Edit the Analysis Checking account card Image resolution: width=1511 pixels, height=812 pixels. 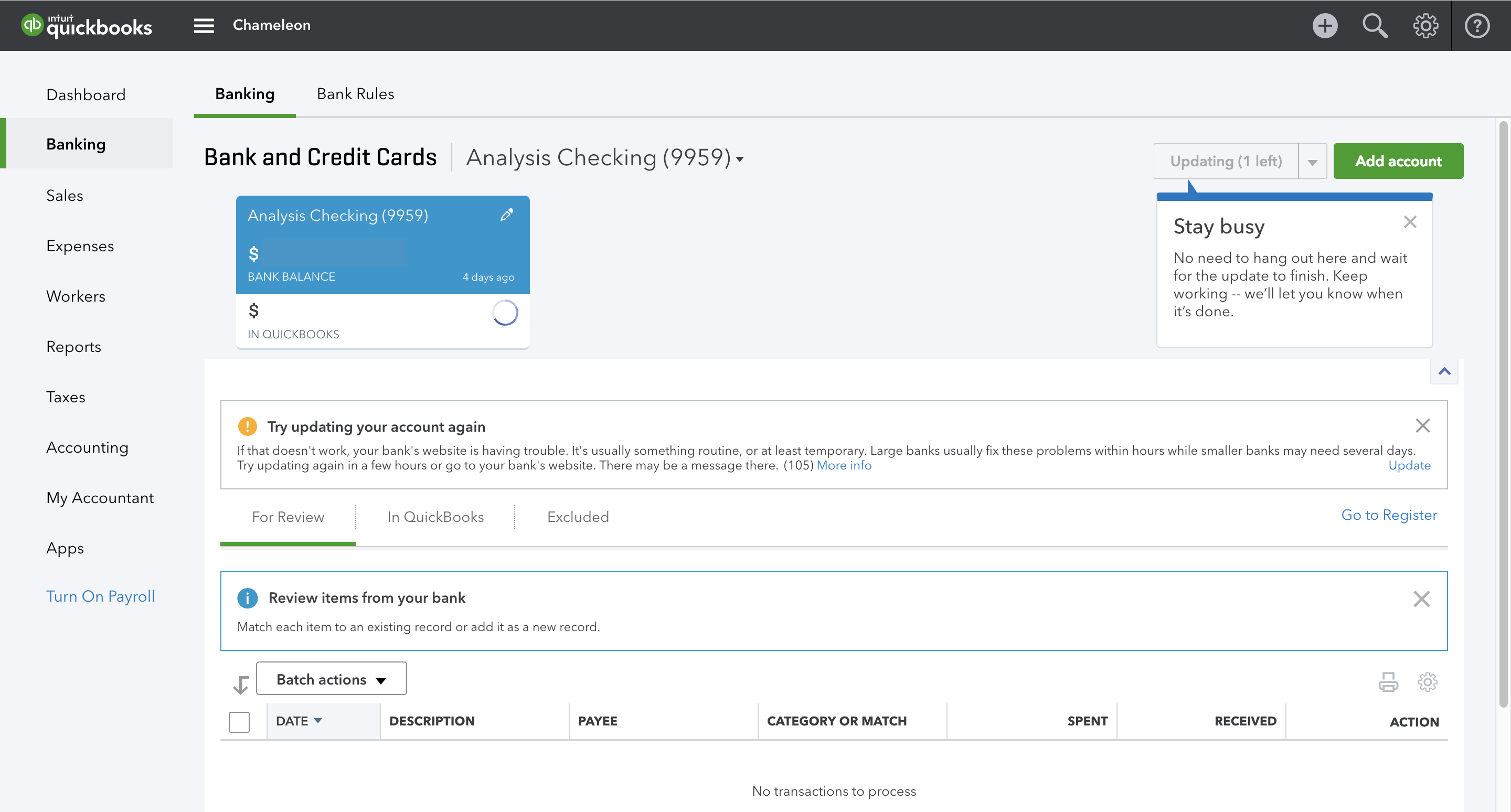click(507, 215)
